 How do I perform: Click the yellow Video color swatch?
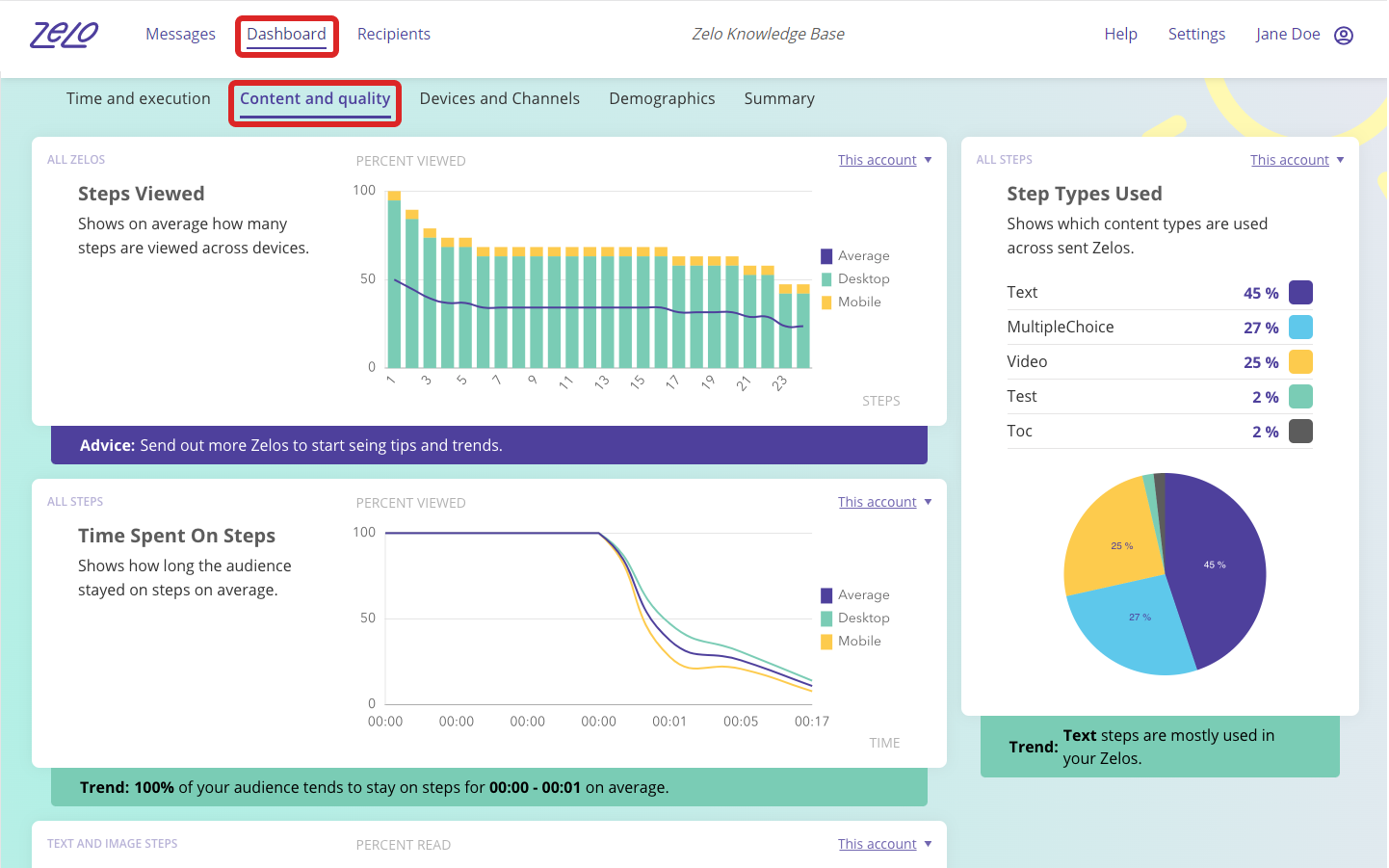tap(1300, 362)
